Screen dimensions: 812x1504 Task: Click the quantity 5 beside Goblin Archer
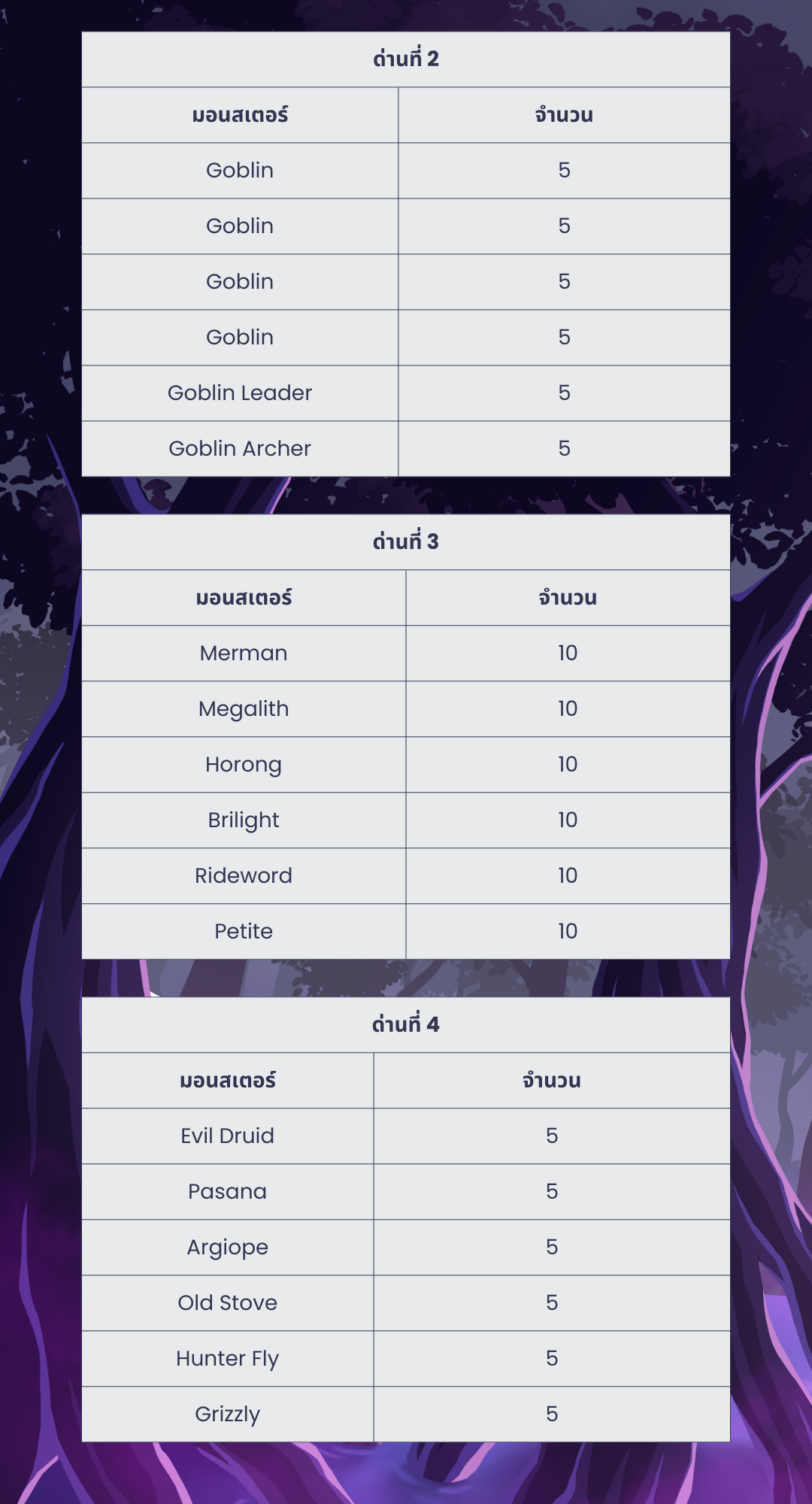[564, 449]
